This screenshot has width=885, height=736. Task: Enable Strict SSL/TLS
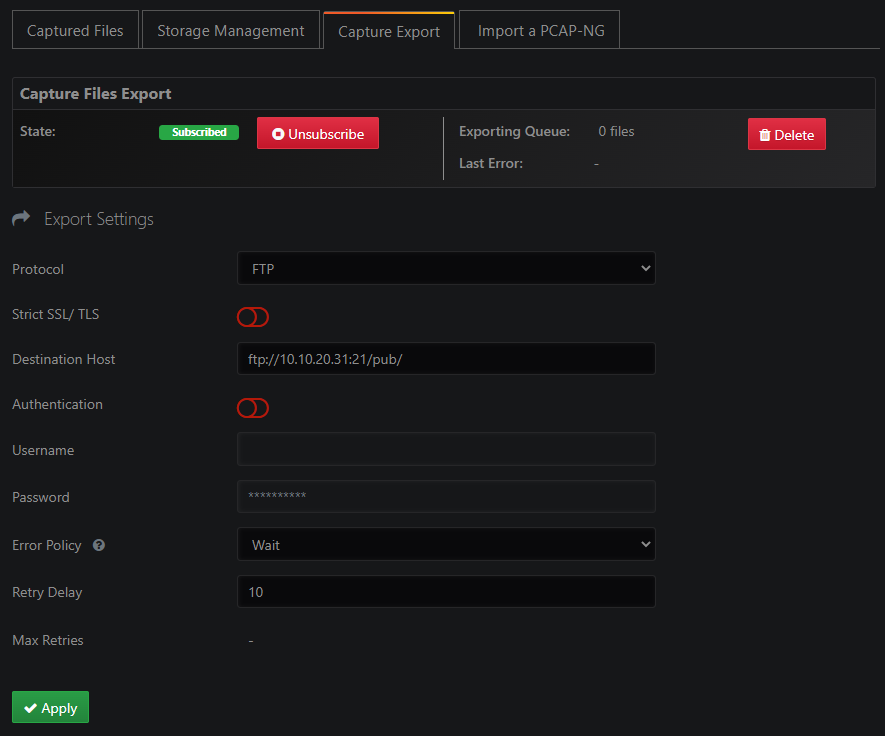click(x=252, y=317)
